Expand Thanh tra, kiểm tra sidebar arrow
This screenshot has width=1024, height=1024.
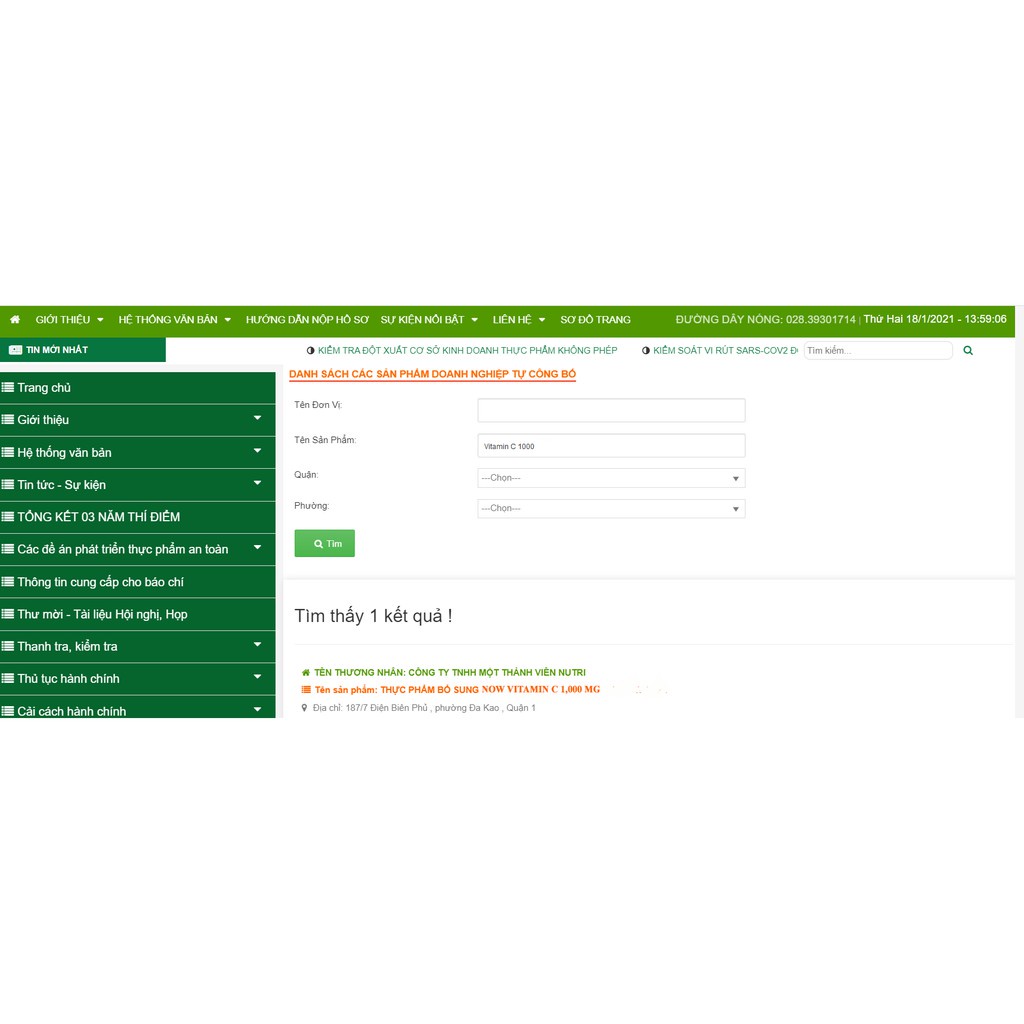click(257, 646)
